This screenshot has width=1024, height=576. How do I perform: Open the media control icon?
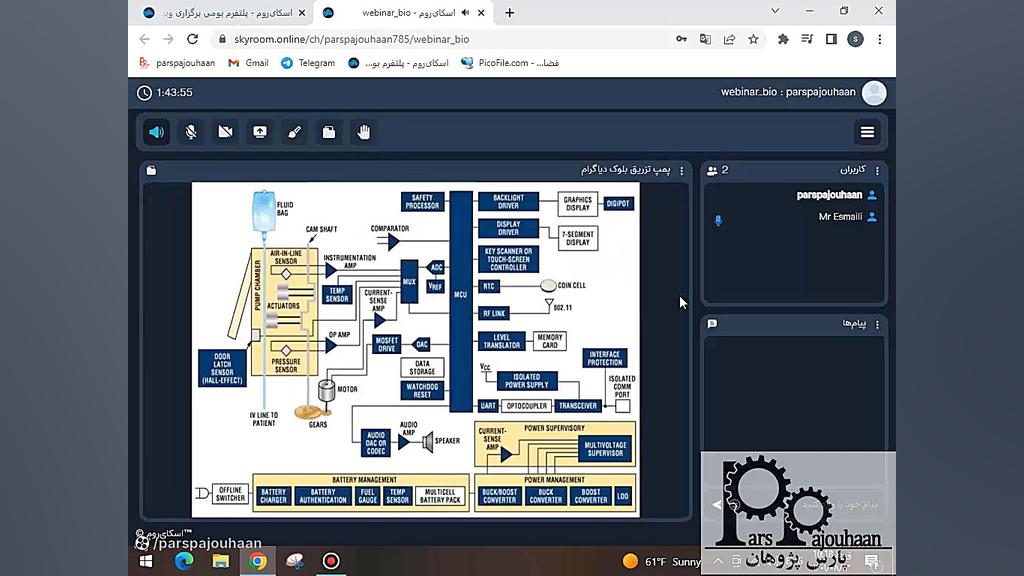(x=807, y=39)
